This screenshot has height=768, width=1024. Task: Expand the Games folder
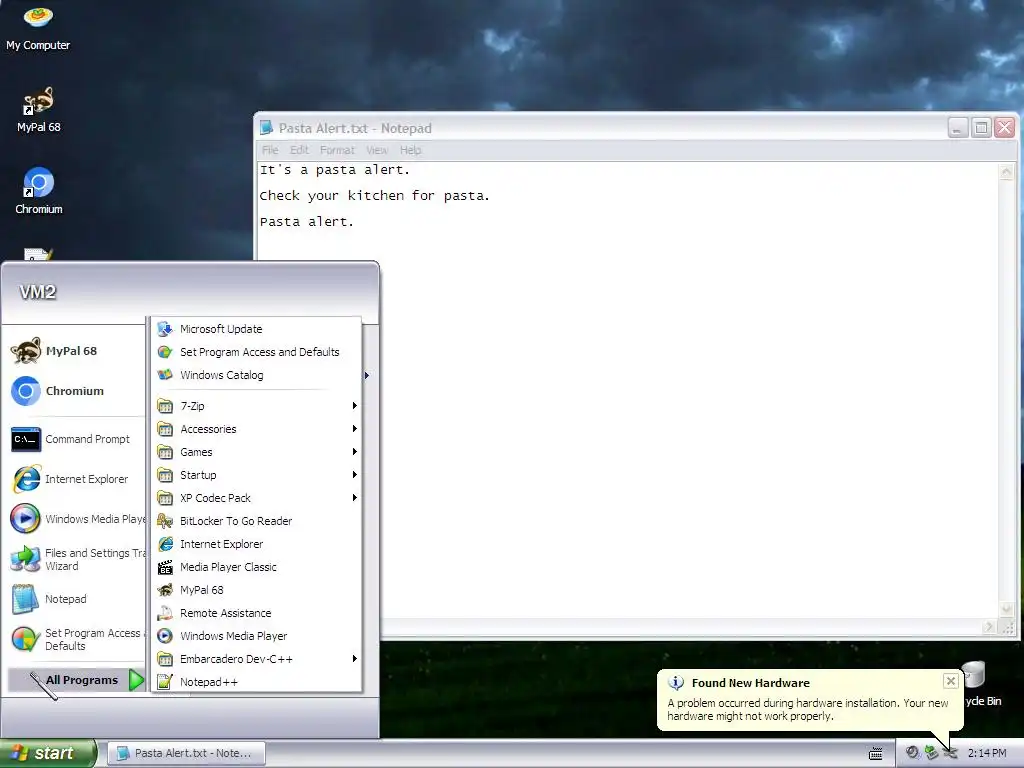click(x=256, y=452)
